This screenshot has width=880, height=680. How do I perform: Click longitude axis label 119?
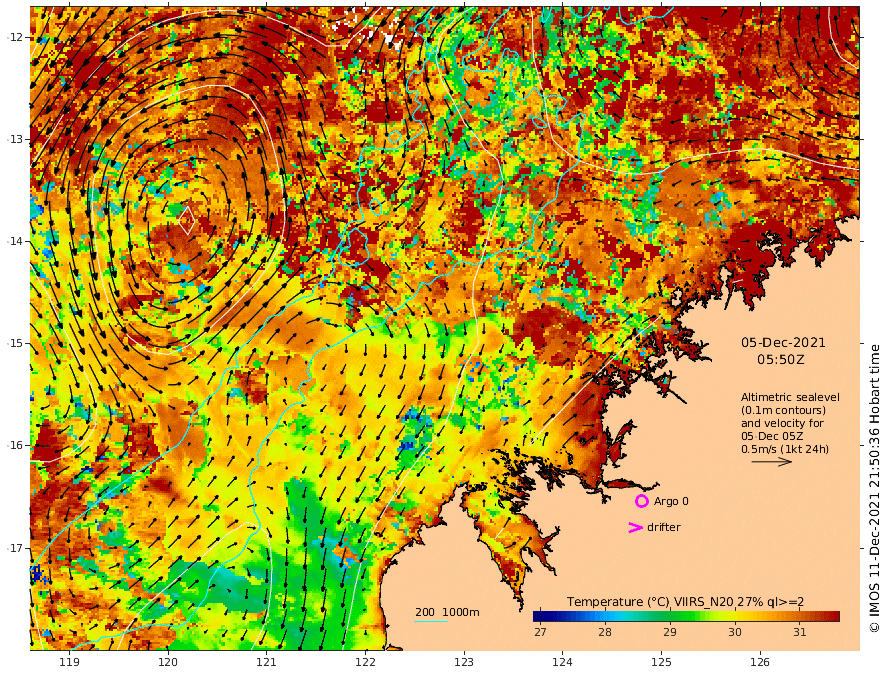[70, 663]
